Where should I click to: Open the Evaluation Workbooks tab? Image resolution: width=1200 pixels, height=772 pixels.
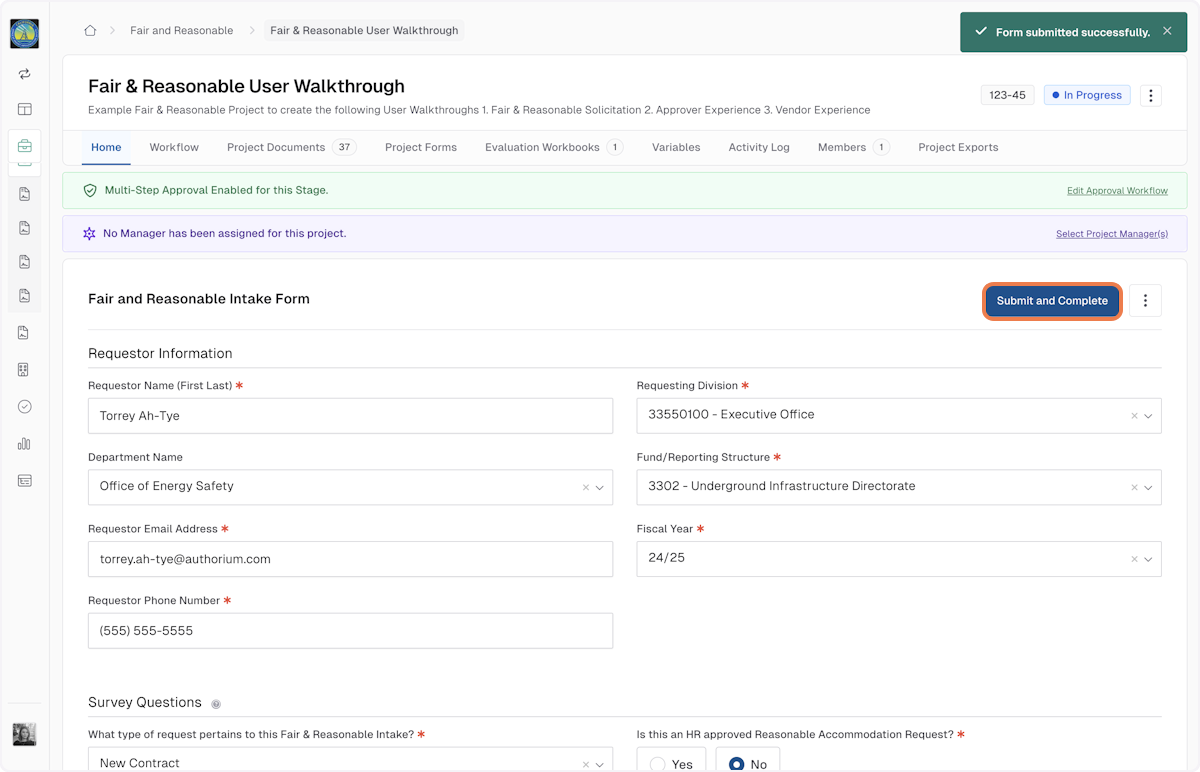click(x=554, y=147)
